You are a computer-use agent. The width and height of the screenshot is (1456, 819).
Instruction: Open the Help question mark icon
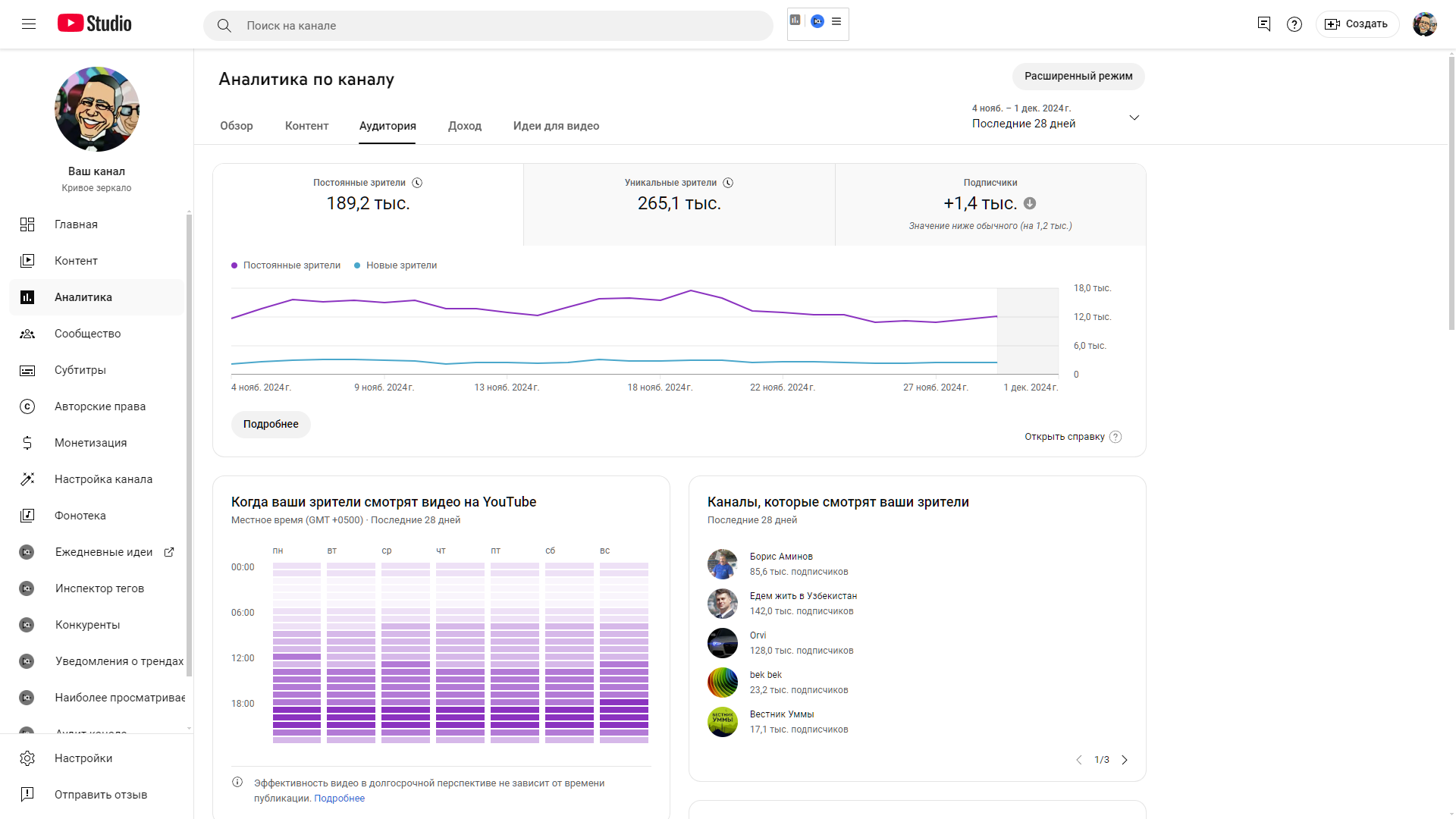[1294, 24]
